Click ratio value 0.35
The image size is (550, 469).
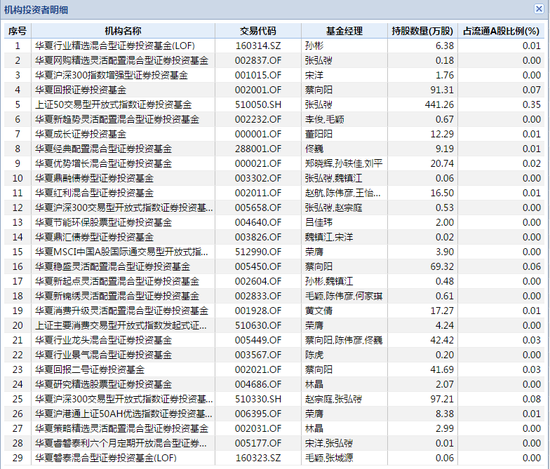click(x=531, y=105)
